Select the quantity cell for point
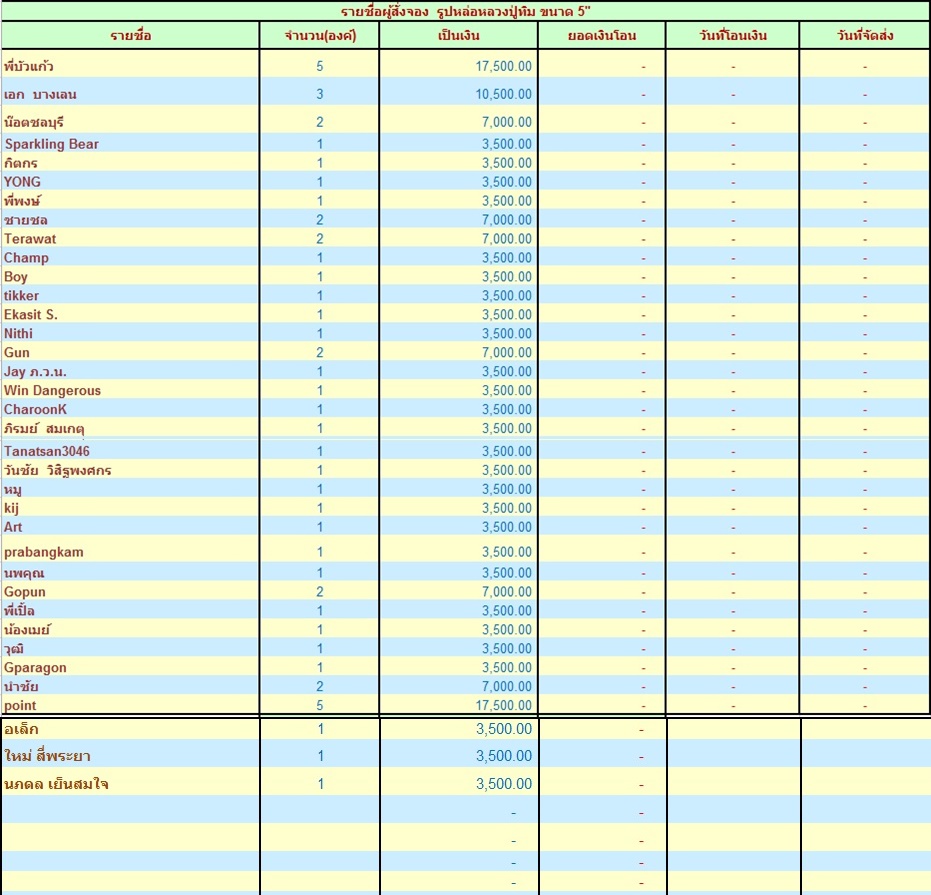 coord(320,706)
